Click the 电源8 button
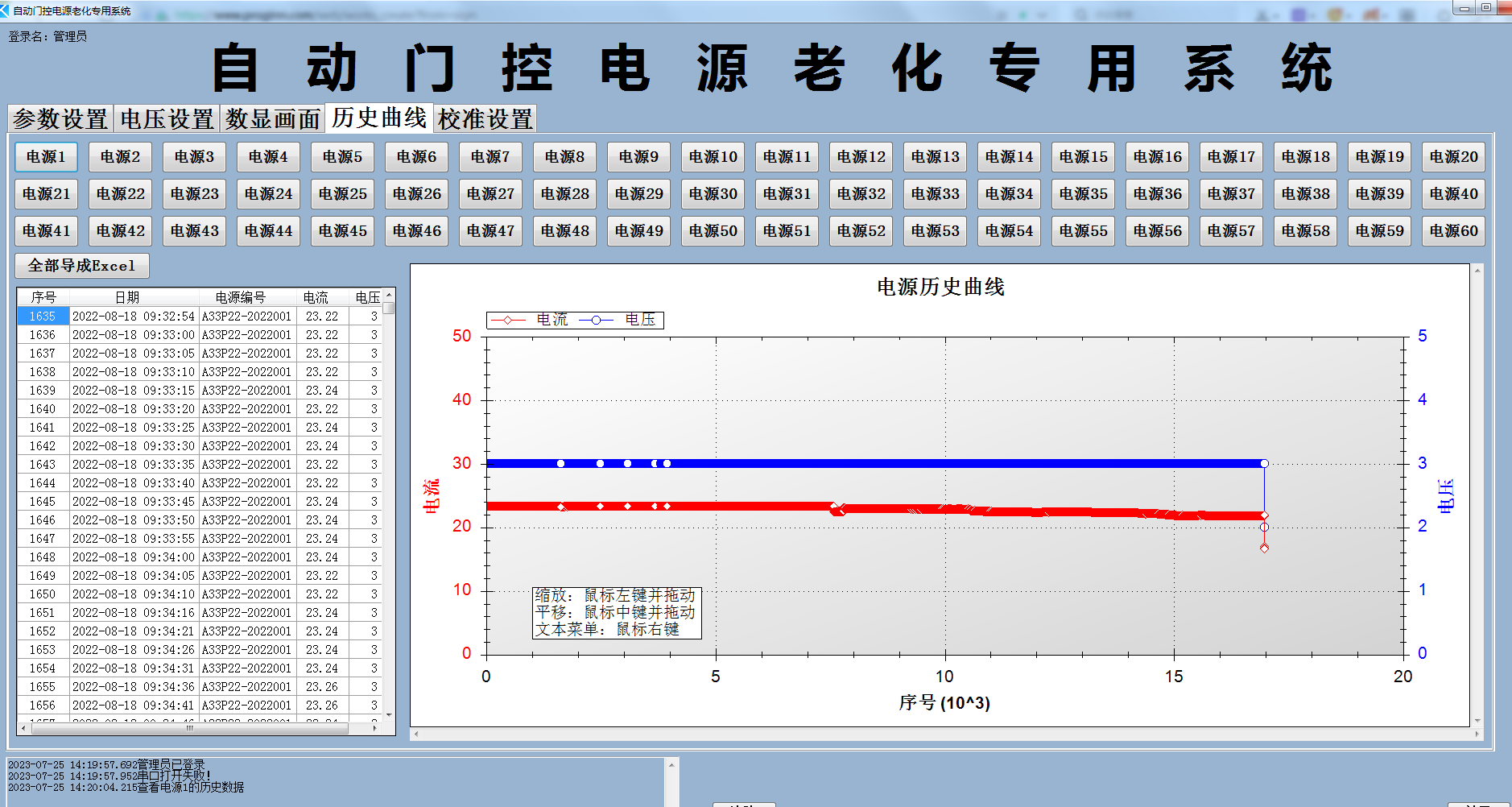 pyautogui.click(x=564, y=157)
